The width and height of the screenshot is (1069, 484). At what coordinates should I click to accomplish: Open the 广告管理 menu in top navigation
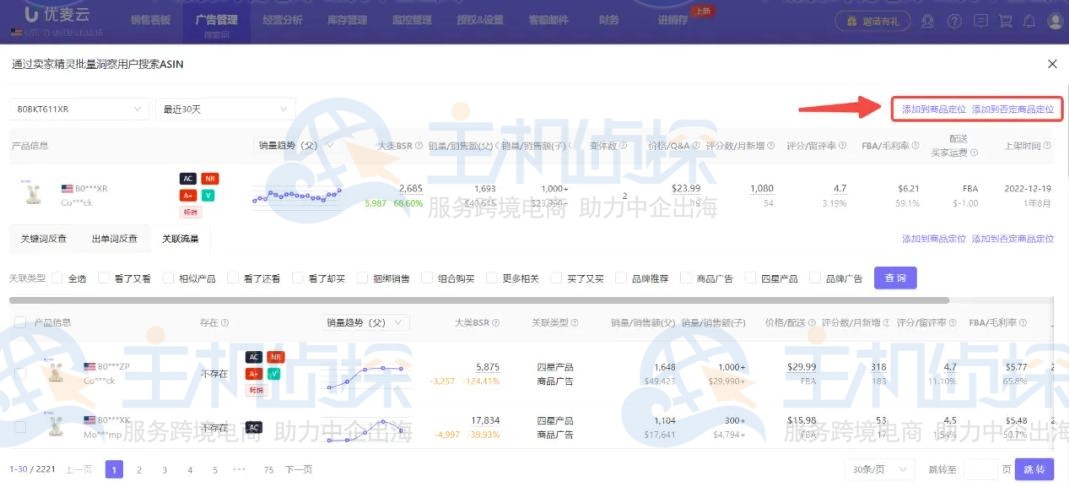click(216, 20)
